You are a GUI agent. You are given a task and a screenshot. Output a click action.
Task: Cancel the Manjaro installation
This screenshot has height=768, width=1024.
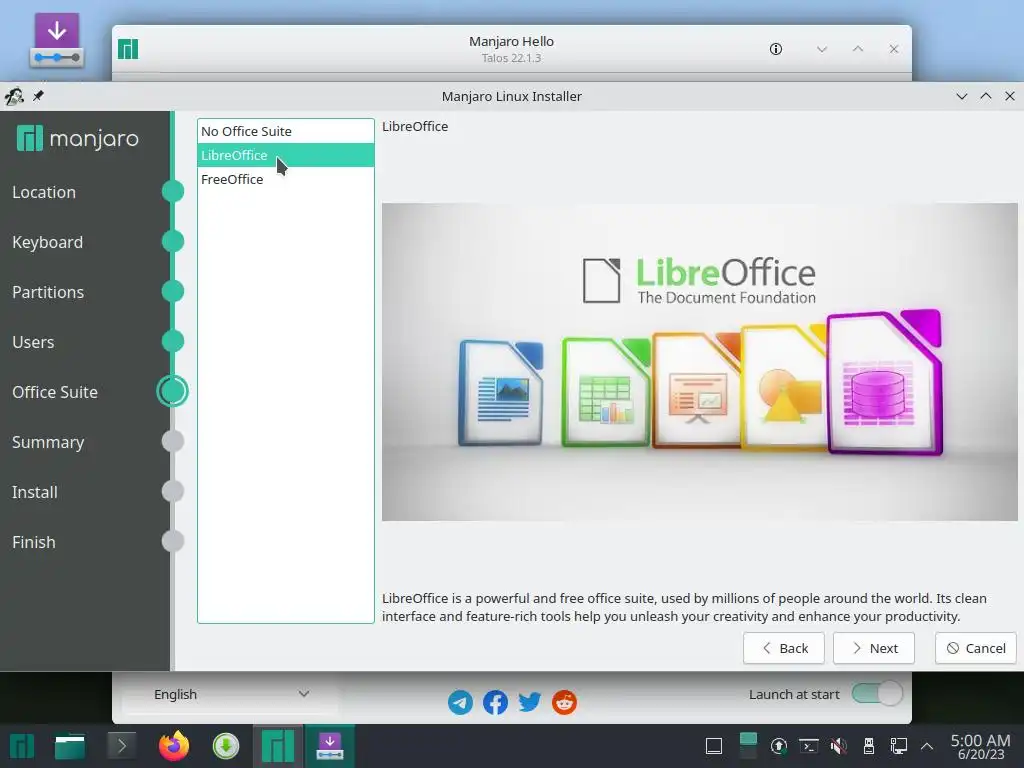[975, 648]
